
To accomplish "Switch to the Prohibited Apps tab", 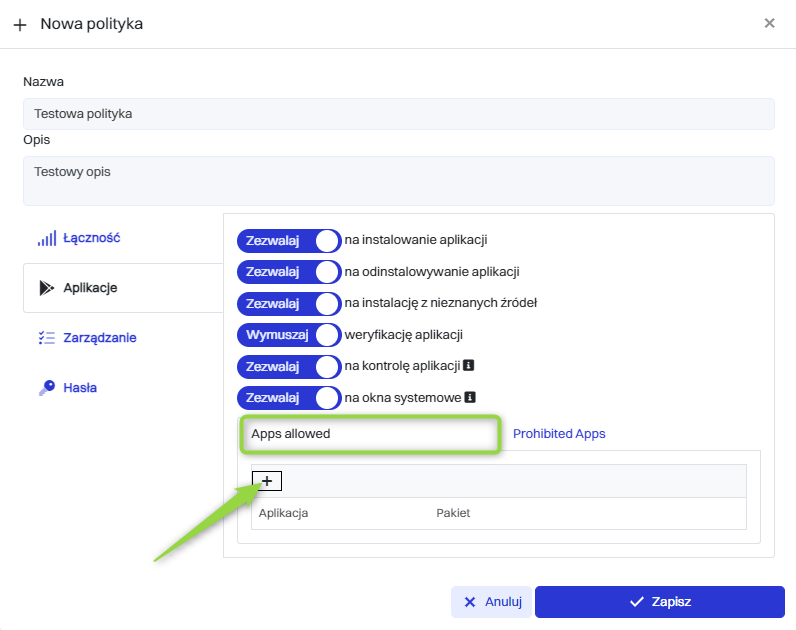I will point(559,434).
